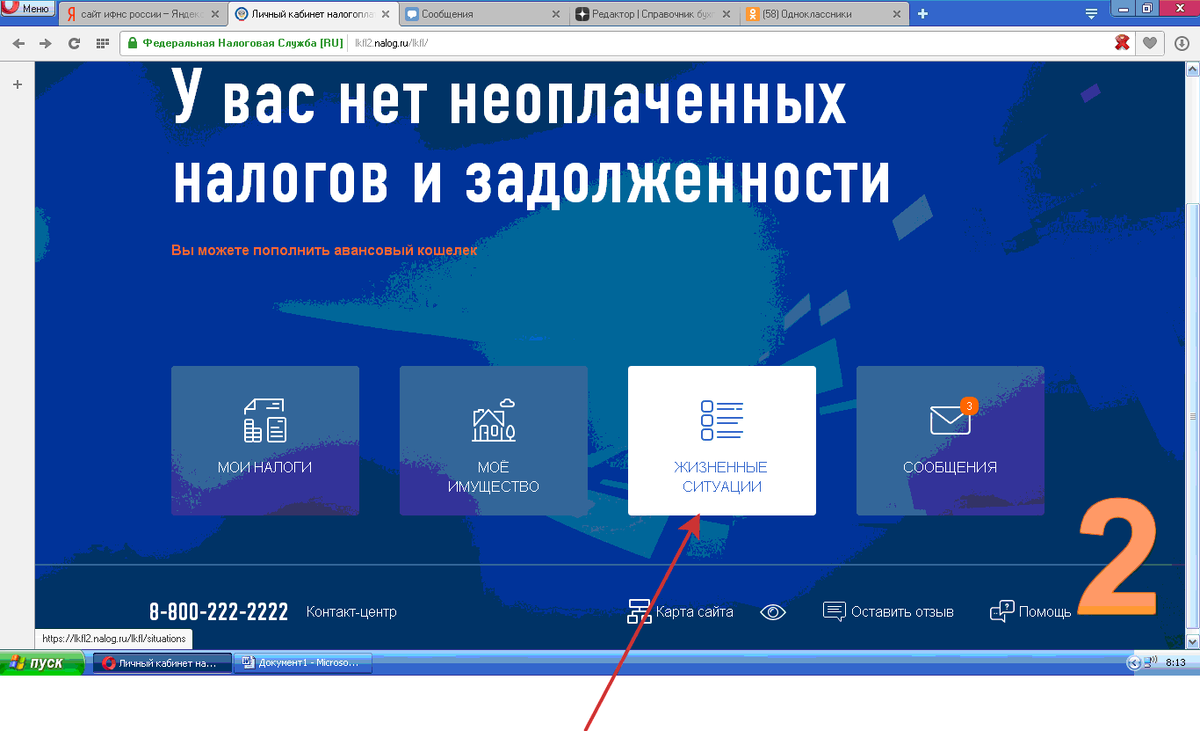Screen dimensions: 1200x731
Task: Toggle the eye visibility icon in footer
Action: click(x=772, y=612)
